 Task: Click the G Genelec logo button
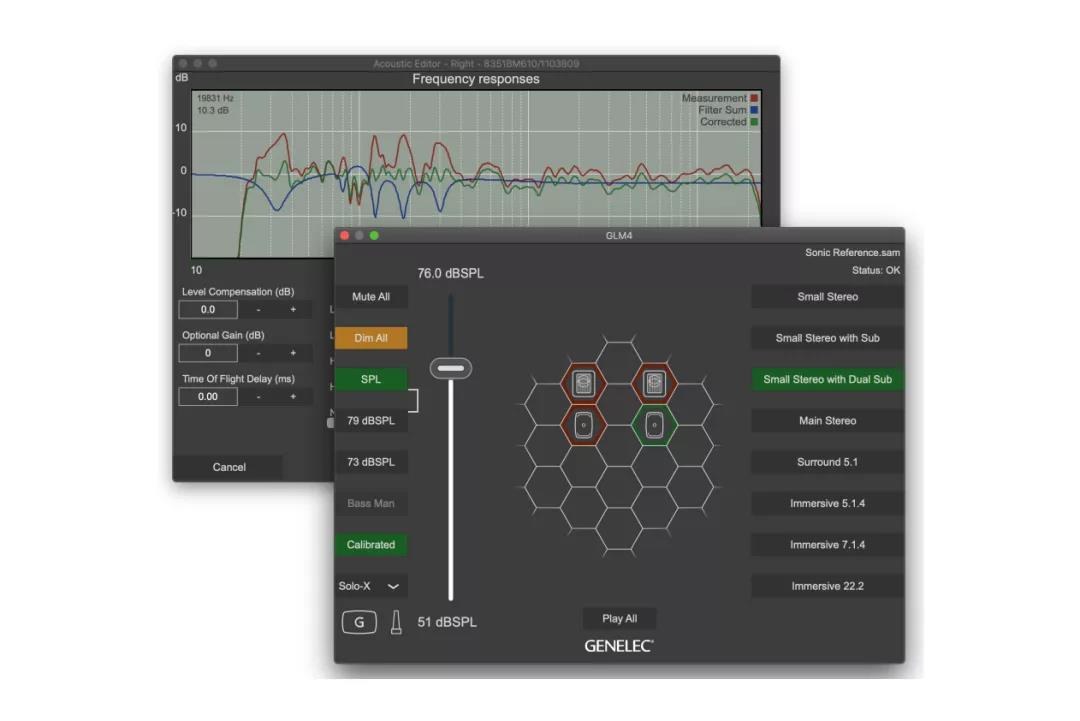359,622
